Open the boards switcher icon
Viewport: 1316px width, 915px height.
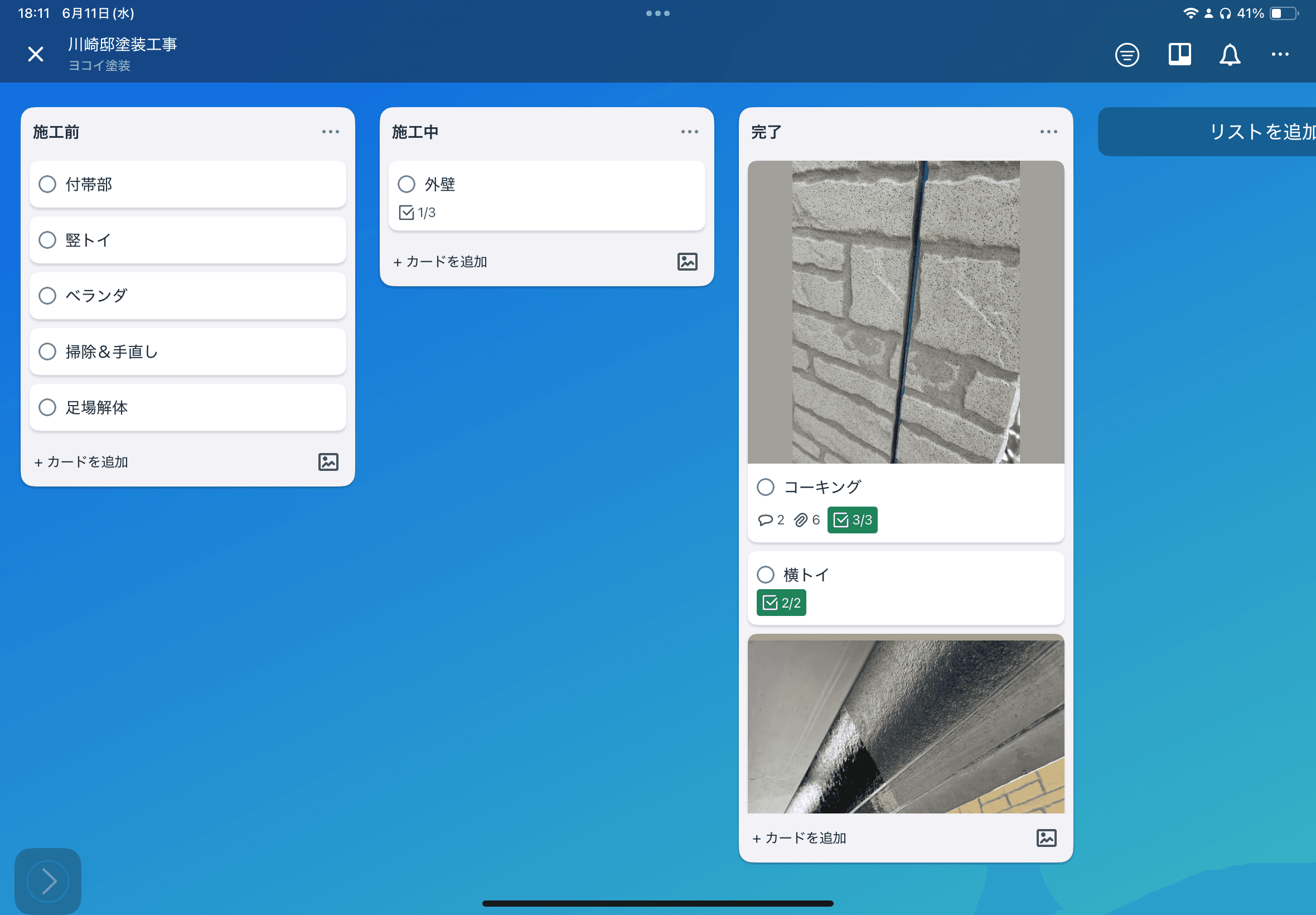(x=1179, y=55)
